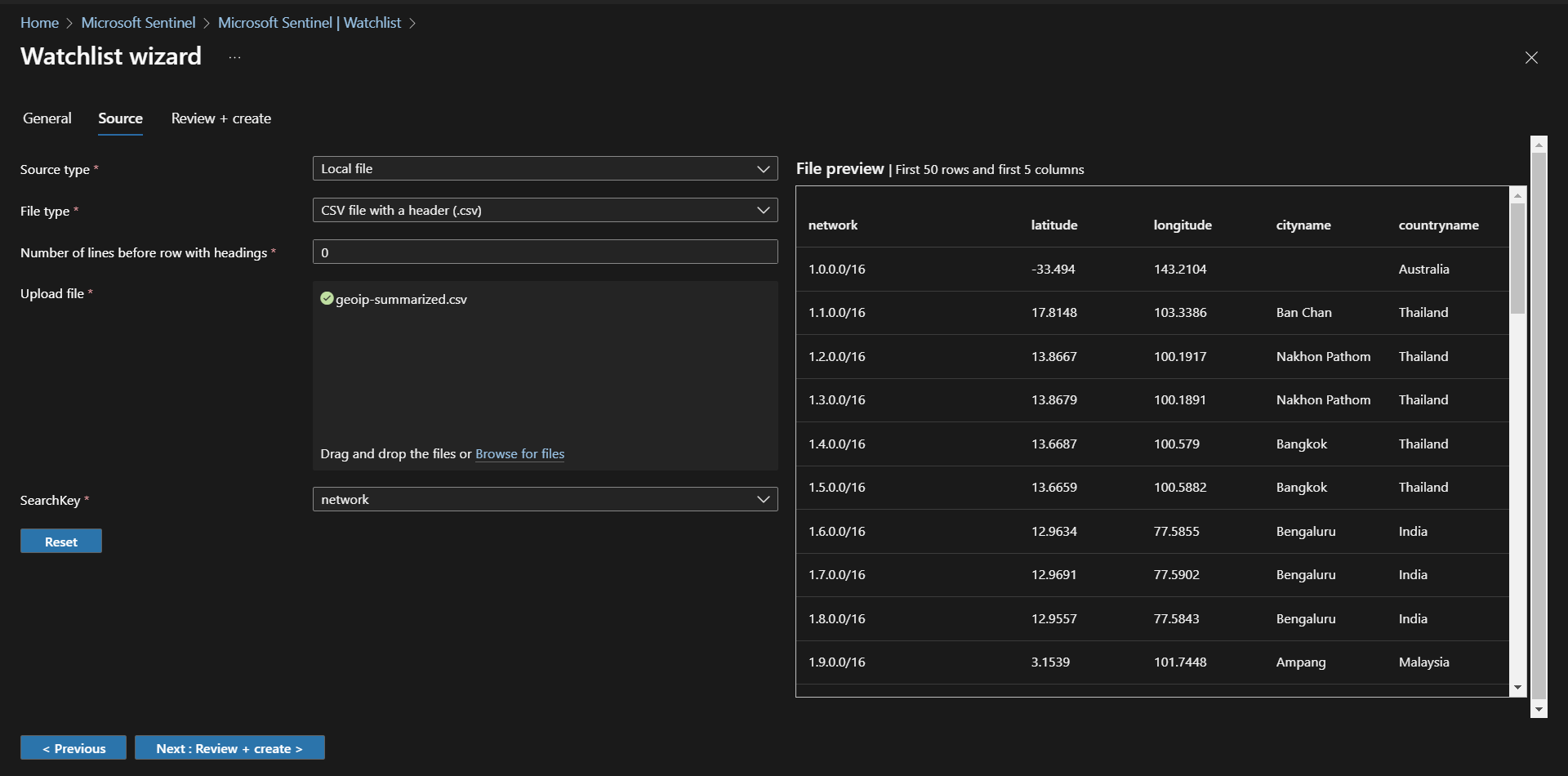Image resolution: width=1568 pixels, height=776 pixels.
Task: Click the Ban Chan city cell
Action: (x=1303, y=312)
